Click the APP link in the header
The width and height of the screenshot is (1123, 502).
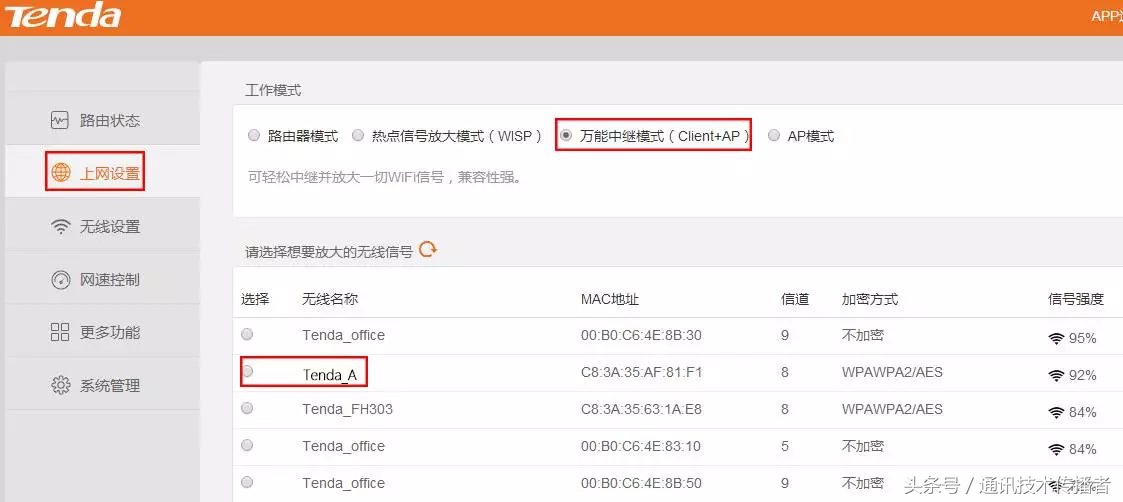[x=1107, y=16]
